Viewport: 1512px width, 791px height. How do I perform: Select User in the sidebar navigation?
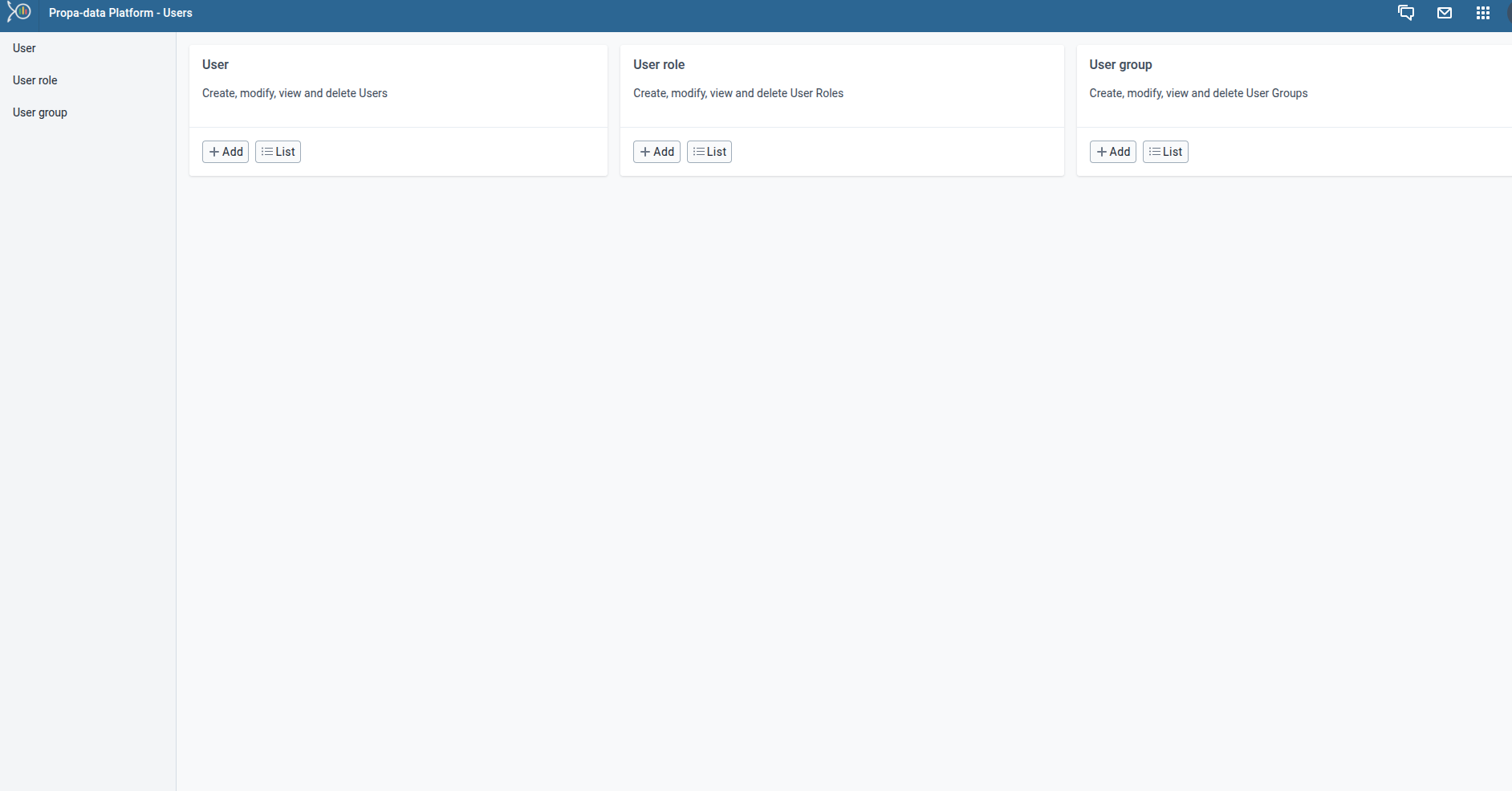pos(23,47)
